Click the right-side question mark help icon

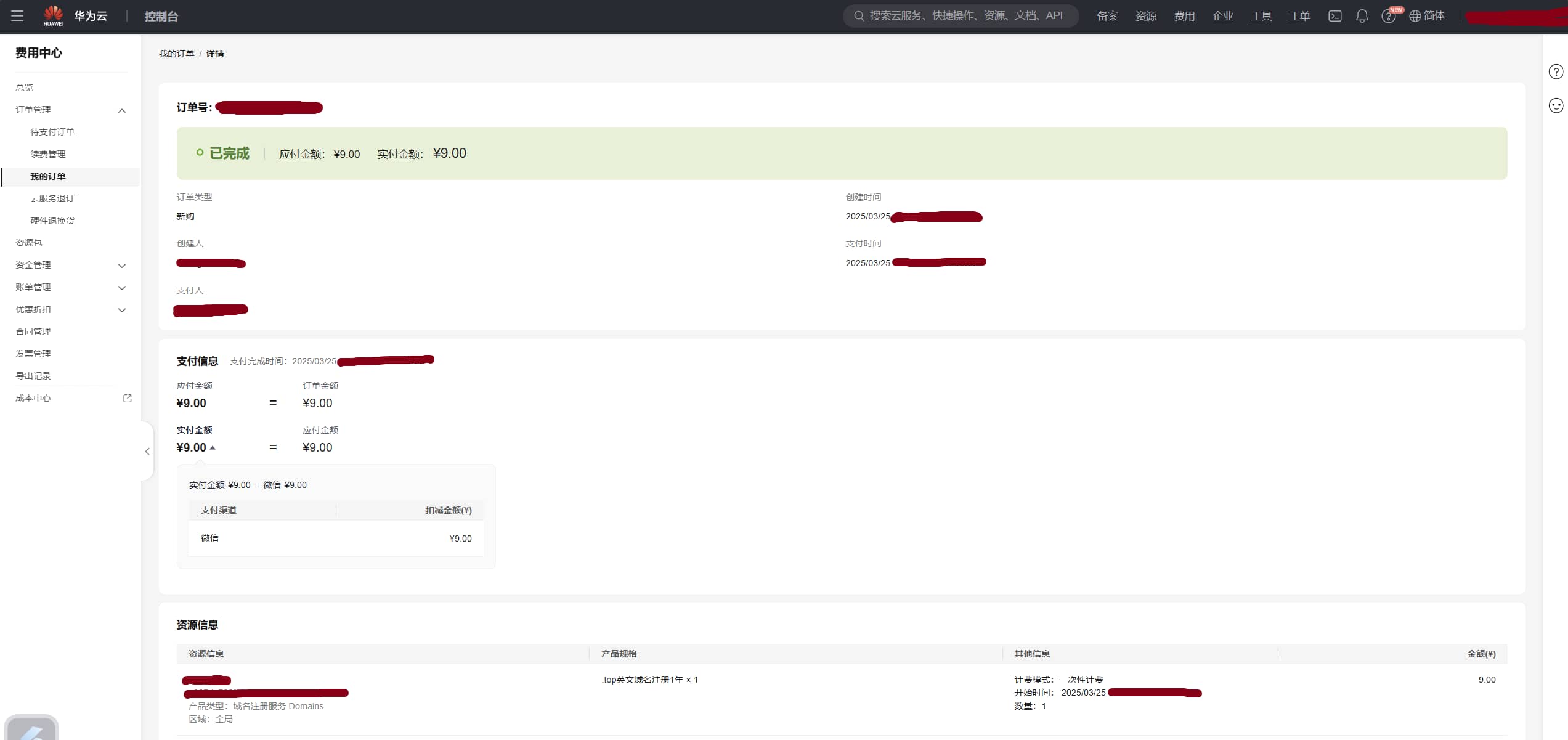click(1556, 72)
